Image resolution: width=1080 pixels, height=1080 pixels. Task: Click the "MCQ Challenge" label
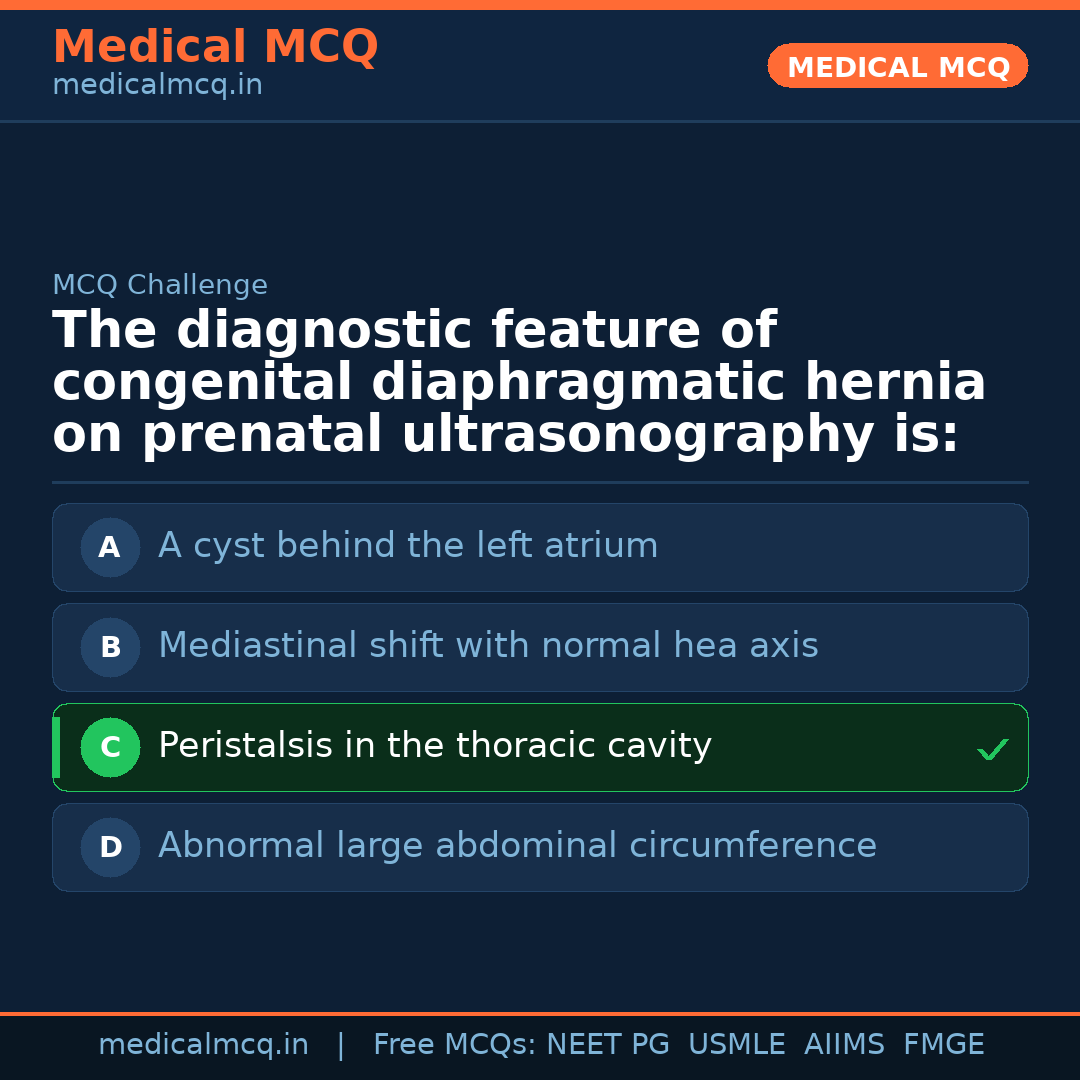click(160, 285)
